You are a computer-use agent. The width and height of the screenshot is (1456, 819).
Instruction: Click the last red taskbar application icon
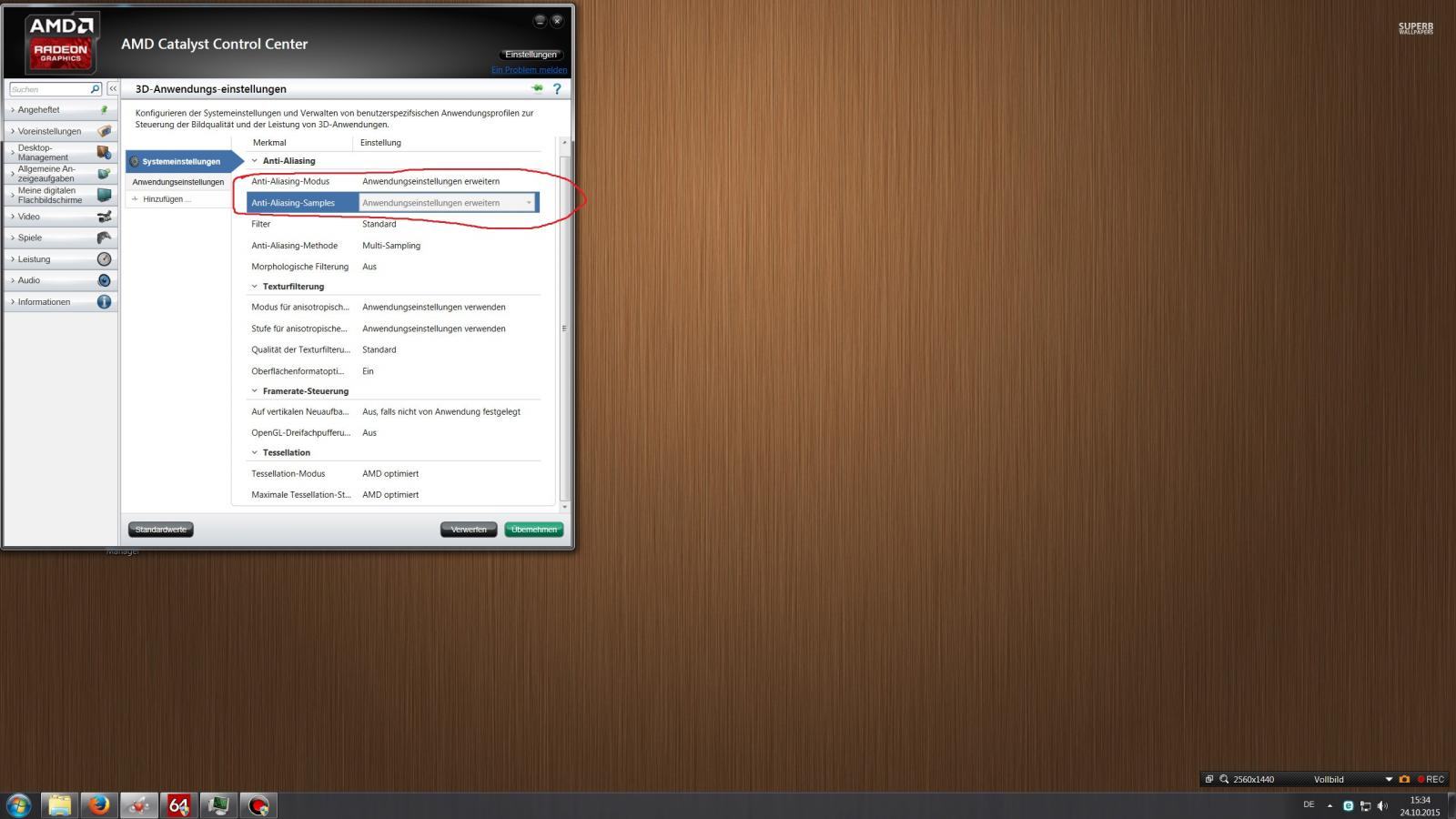click(x=258, y=805)
